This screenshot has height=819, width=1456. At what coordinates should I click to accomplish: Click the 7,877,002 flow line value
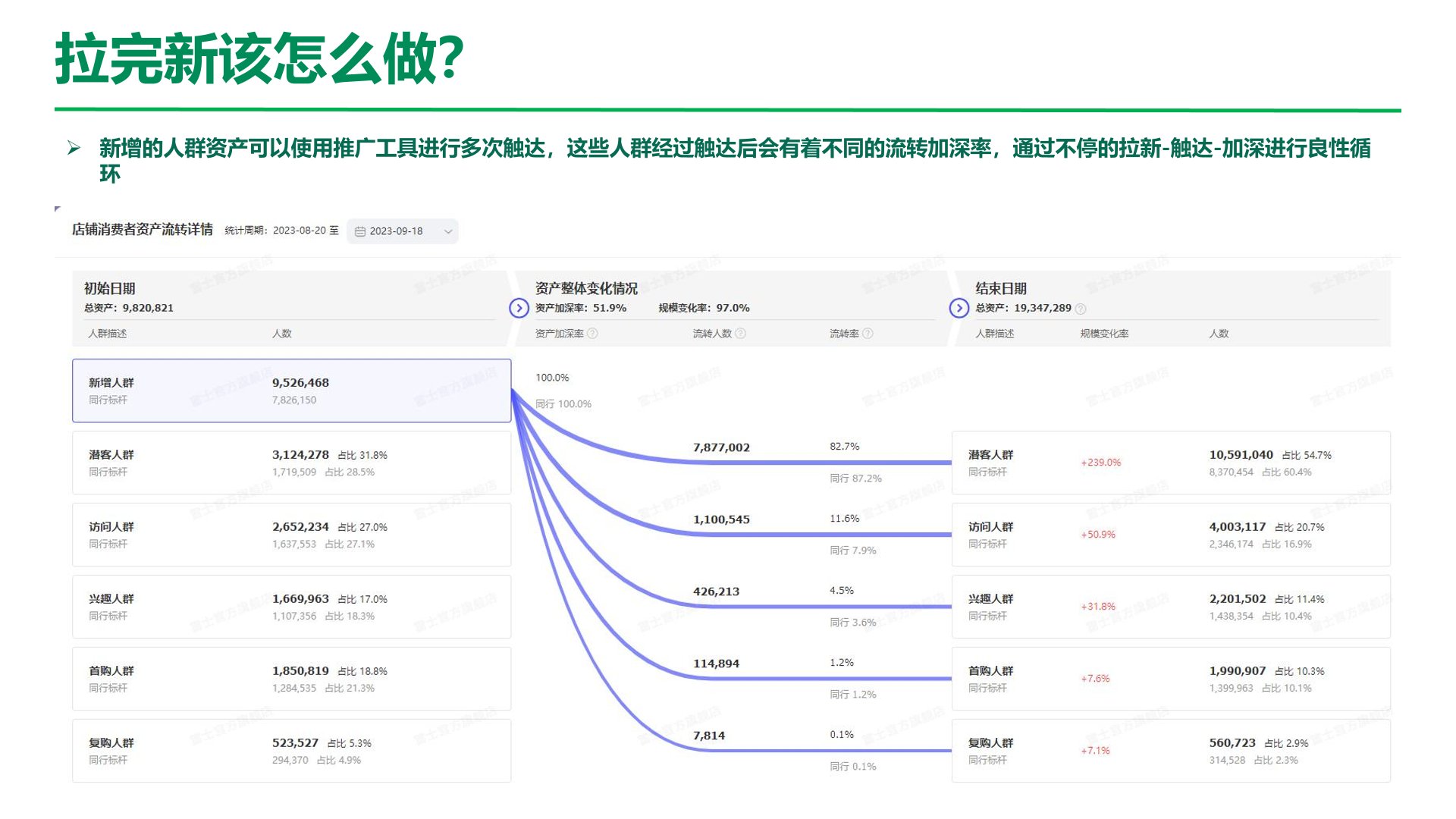[721, 448]
